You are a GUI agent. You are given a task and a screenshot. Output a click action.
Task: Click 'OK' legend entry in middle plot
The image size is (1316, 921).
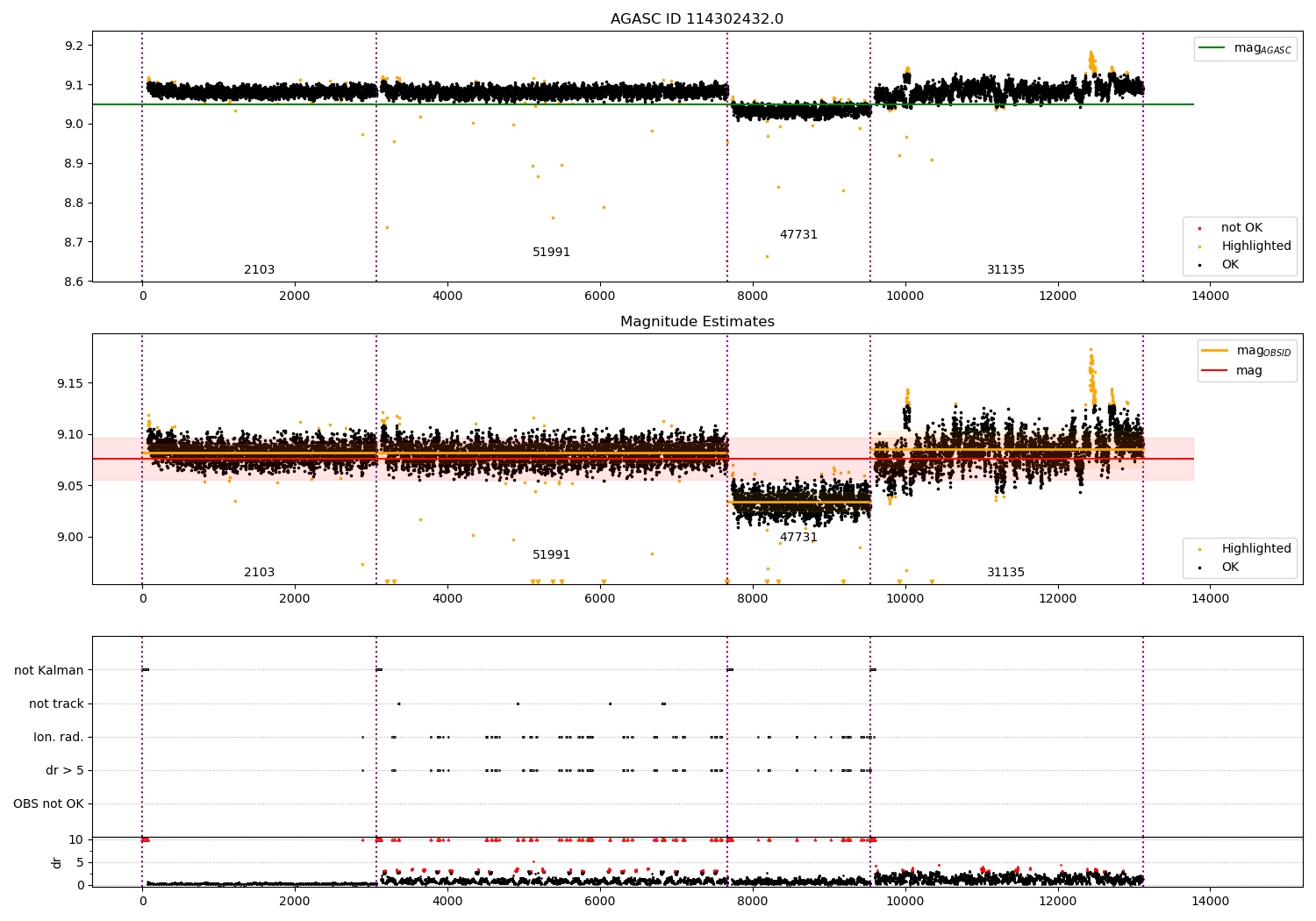point(1230,568)
